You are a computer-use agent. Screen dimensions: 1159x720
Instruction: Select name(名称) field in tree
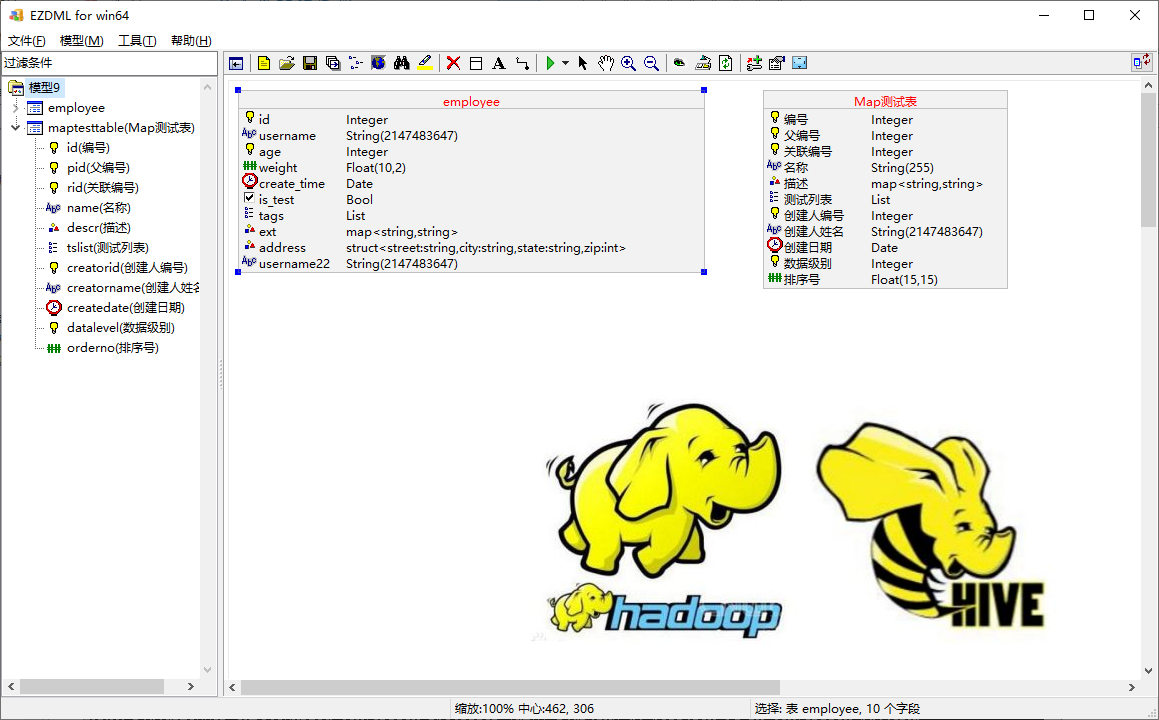[99, 208]
